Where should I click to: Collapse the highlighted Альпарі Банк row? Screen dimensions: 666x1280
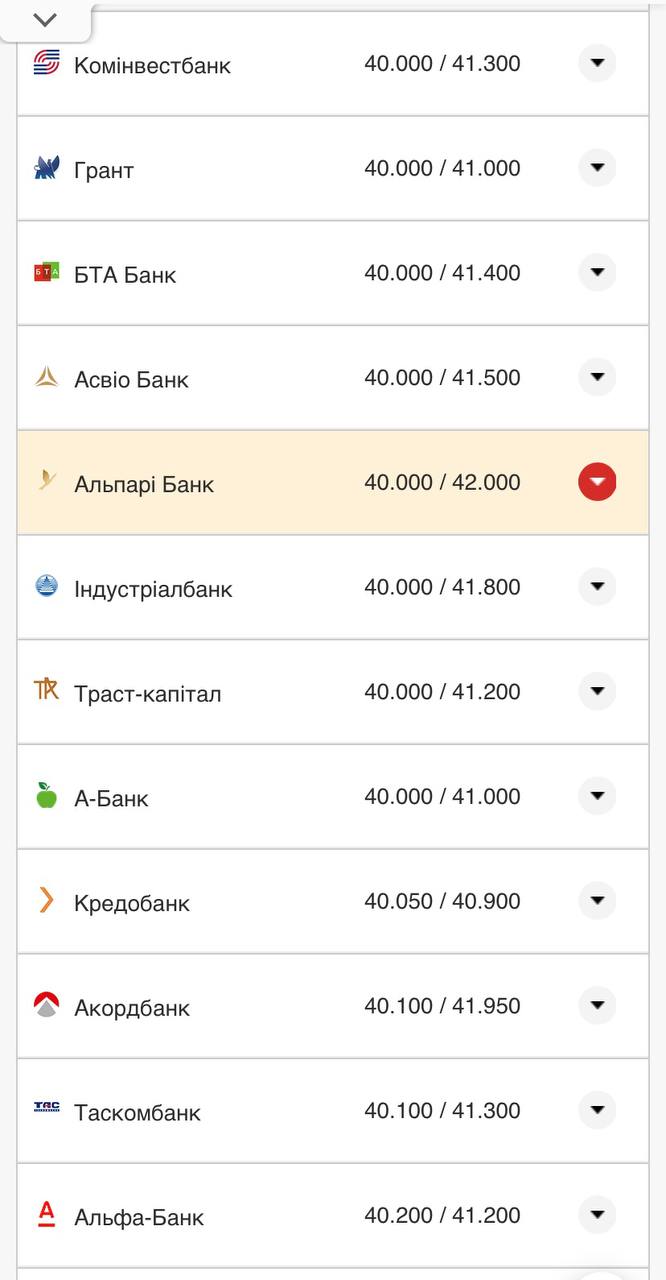click(597, 482)
